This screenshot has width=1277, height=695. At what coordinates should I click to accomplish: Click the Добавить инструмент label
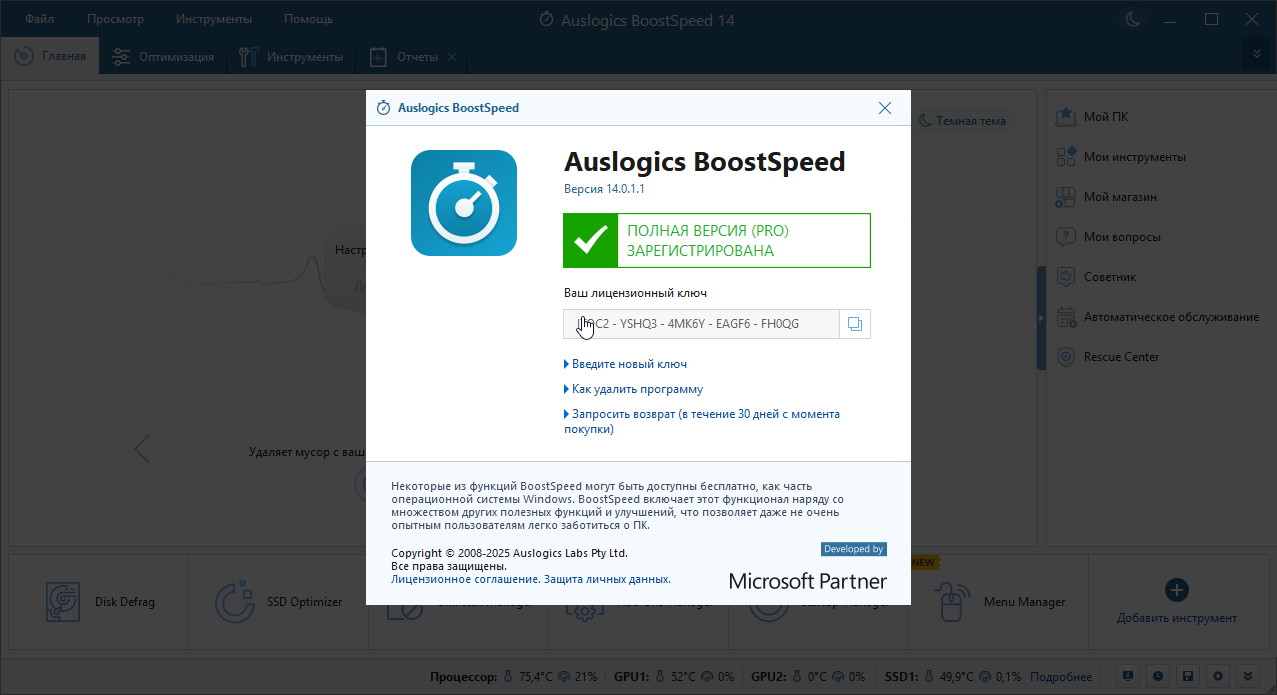(x=1177, y=618)
